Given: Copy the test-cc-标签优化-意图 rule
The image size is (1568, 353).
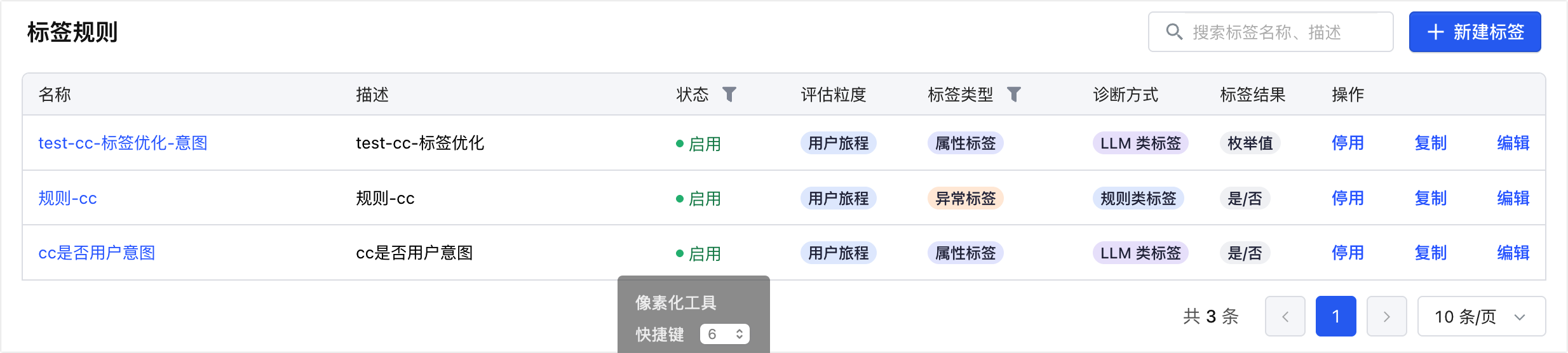Looking at the screenshot, I should point(1430,143).
